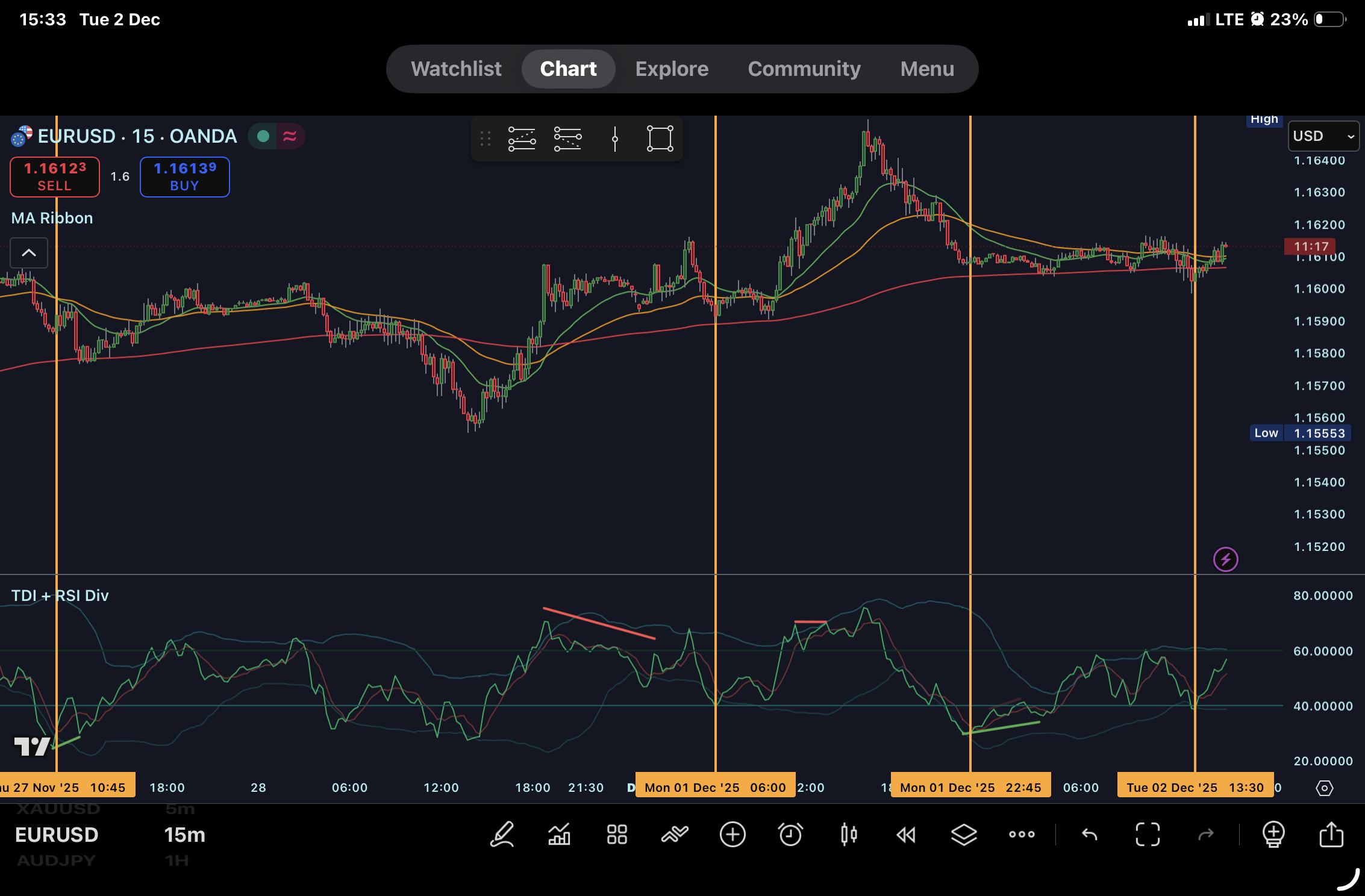Toggle the pink approximate-data badge
This screenshot has width=1365, height=896.
point(290,136)
